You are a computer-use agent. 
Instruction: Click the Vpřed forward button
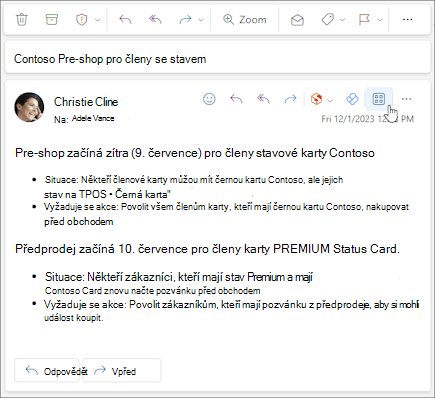122,370
